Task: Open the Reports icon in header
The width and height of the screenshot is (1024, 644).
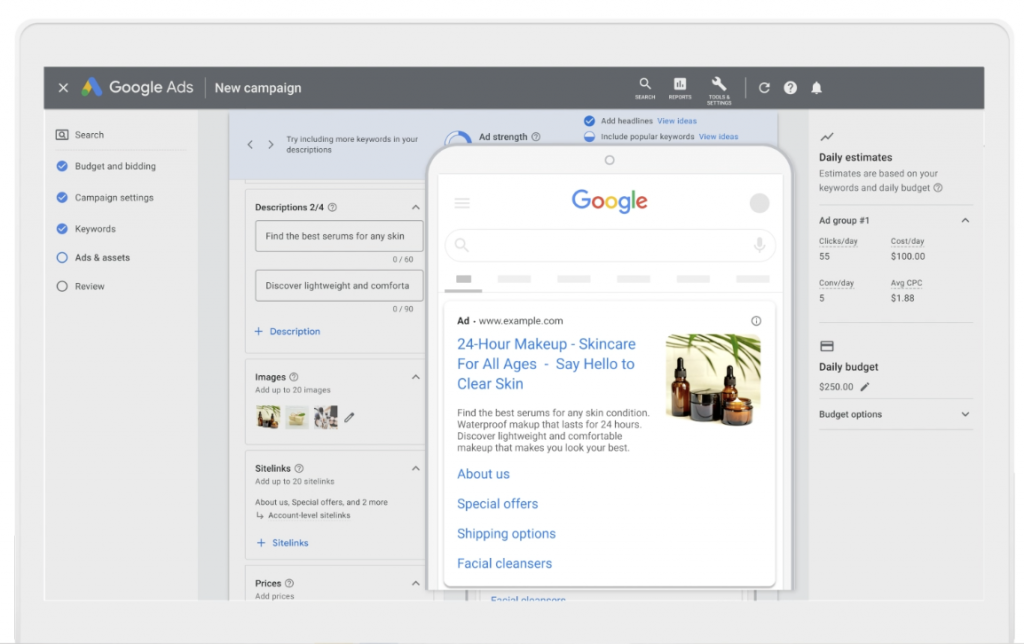Action: coord(680,87)
